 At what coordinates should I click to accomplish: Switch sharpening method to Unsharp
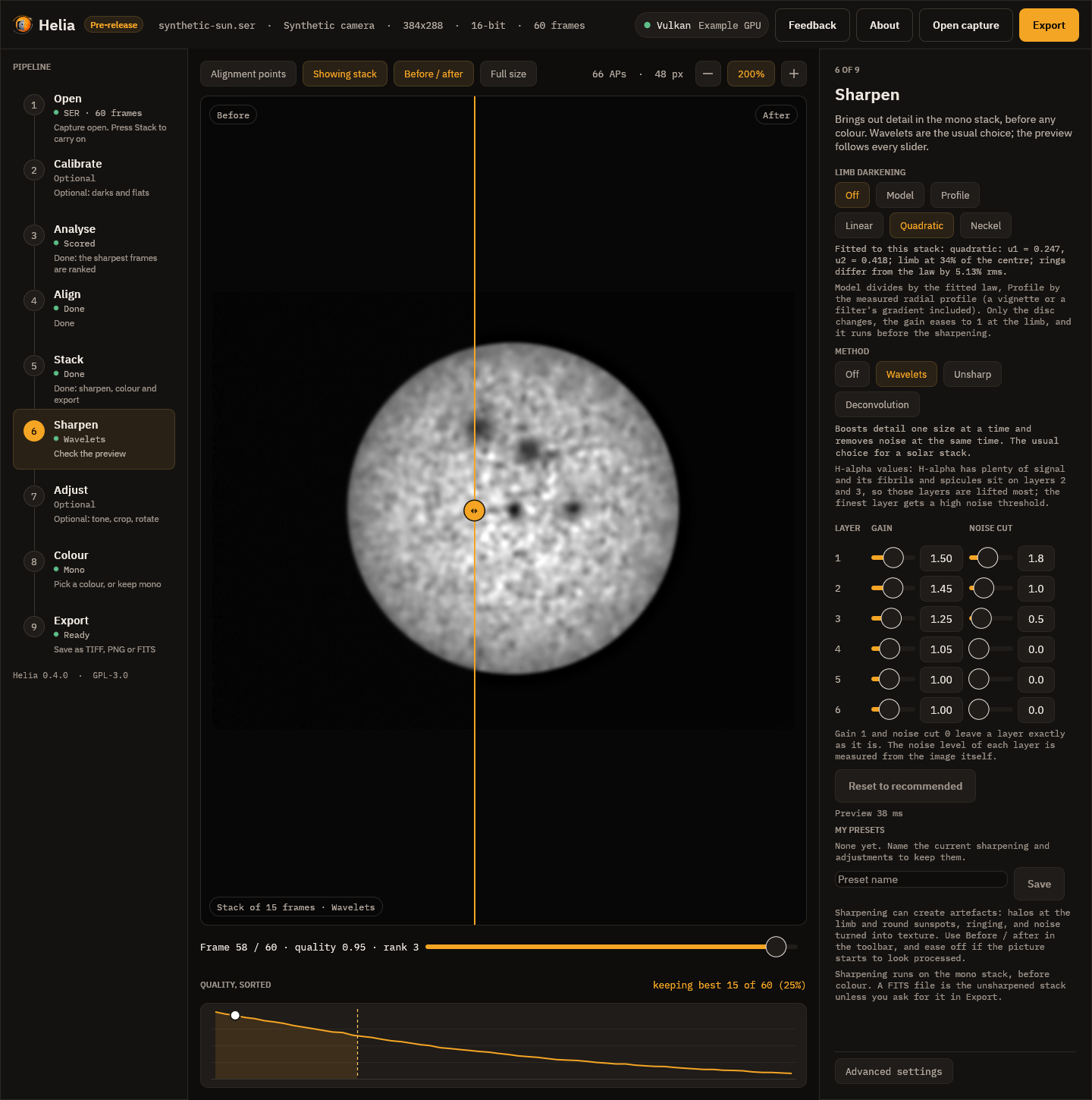click(x=972, y=374)
